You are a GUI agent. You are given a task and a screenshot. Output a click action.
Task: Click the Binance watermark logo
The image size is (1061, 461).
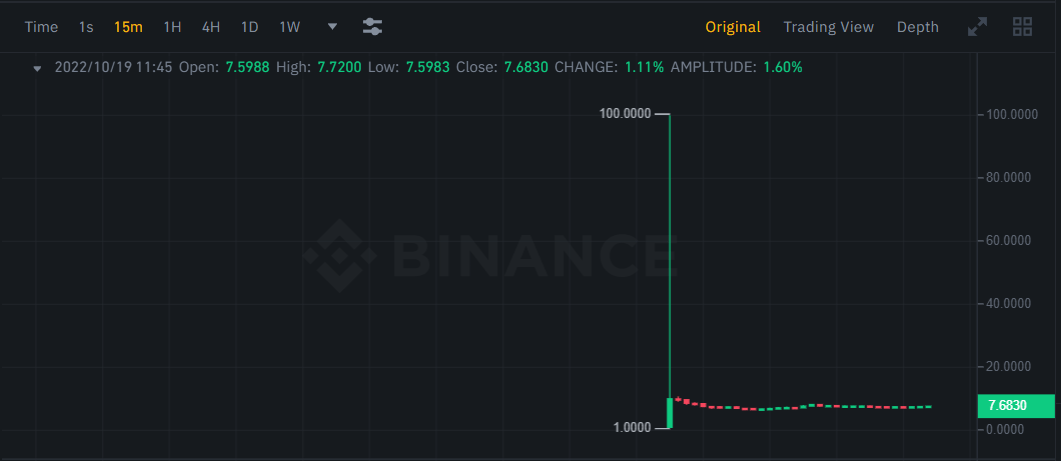coord(489,256)
